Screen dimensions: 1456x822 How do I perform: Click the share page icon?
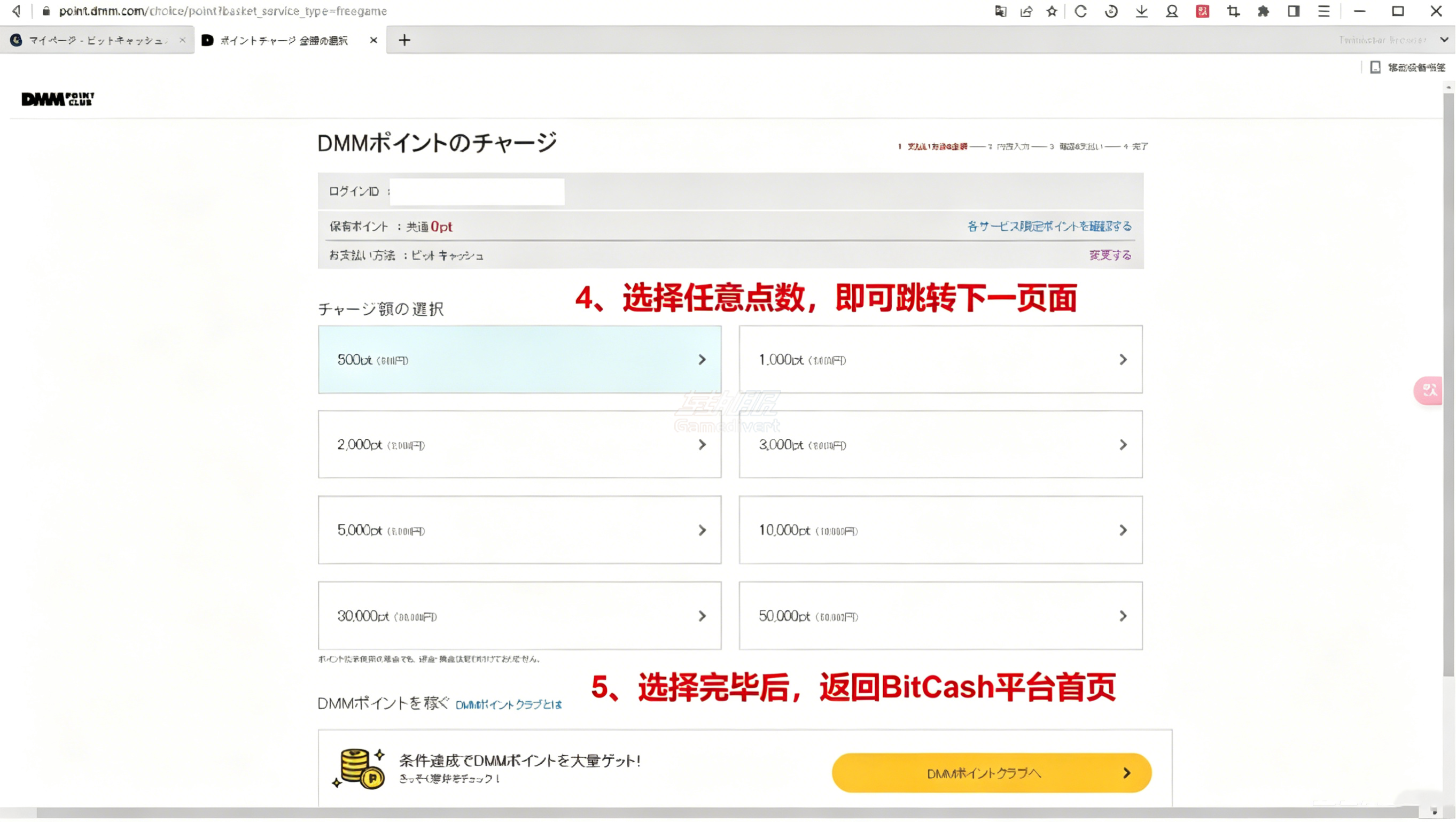coord(1026,11)
